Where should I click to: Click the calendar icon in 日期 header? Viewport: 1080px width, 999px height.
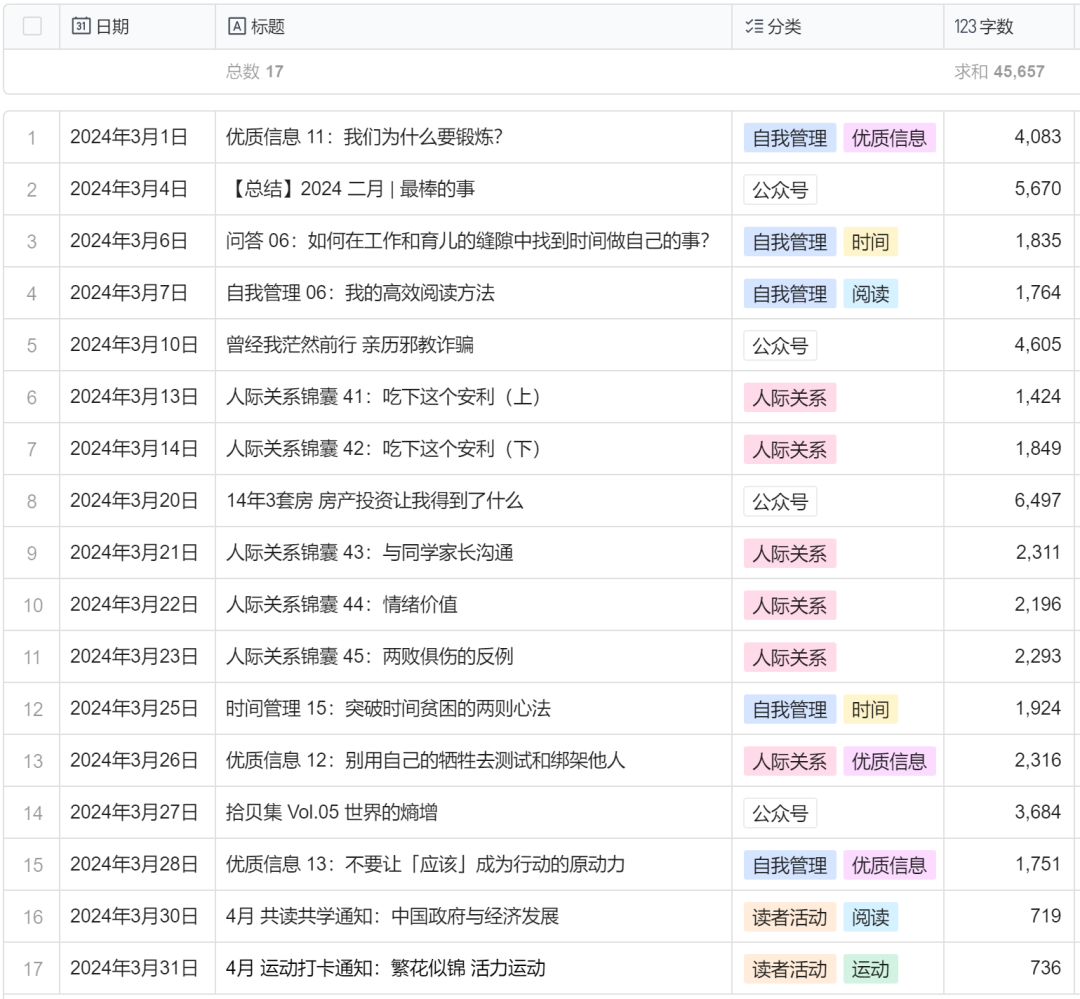click(x=81, y=26)
